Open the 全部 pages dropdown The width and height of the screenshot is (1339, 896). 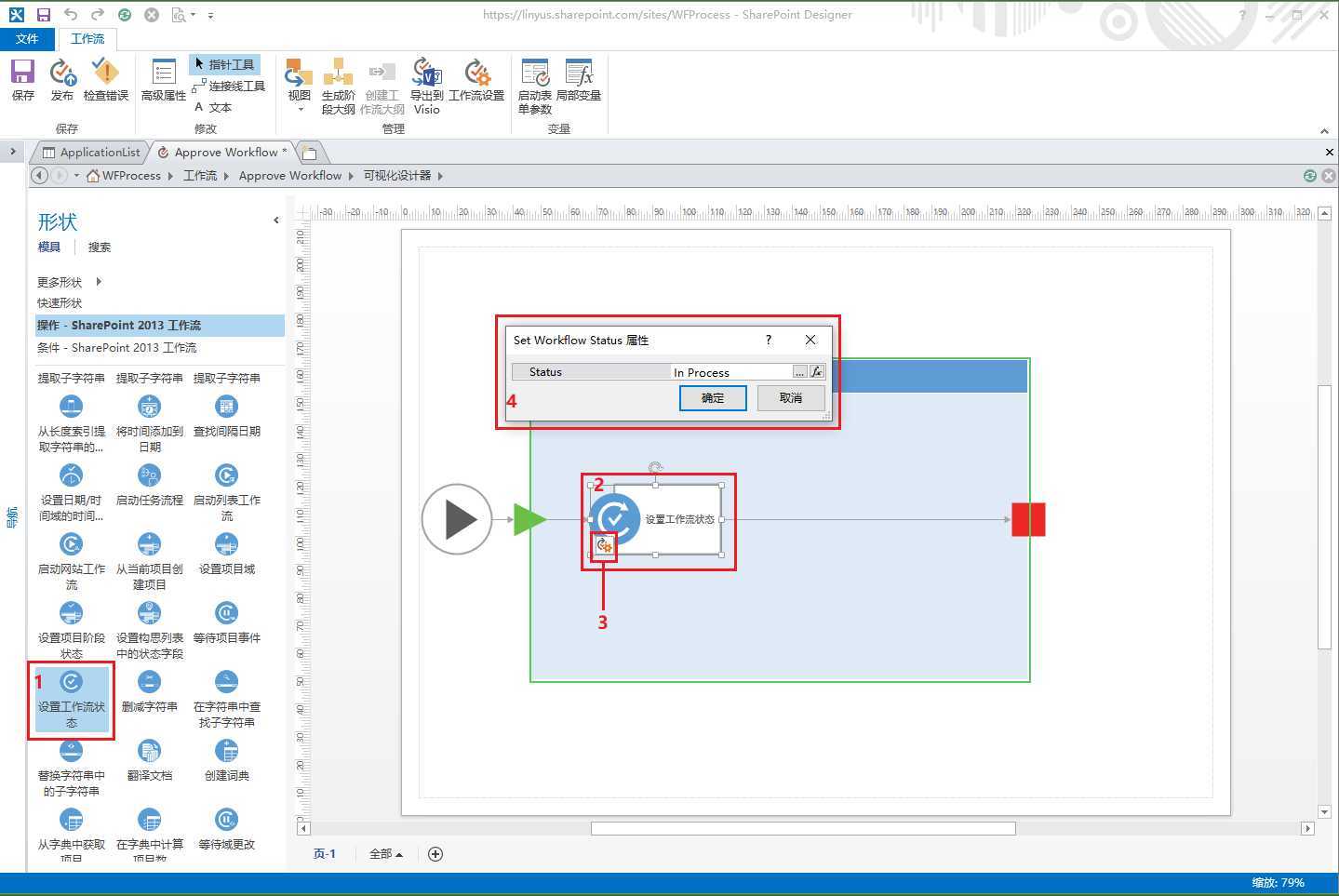coord(385,853)
